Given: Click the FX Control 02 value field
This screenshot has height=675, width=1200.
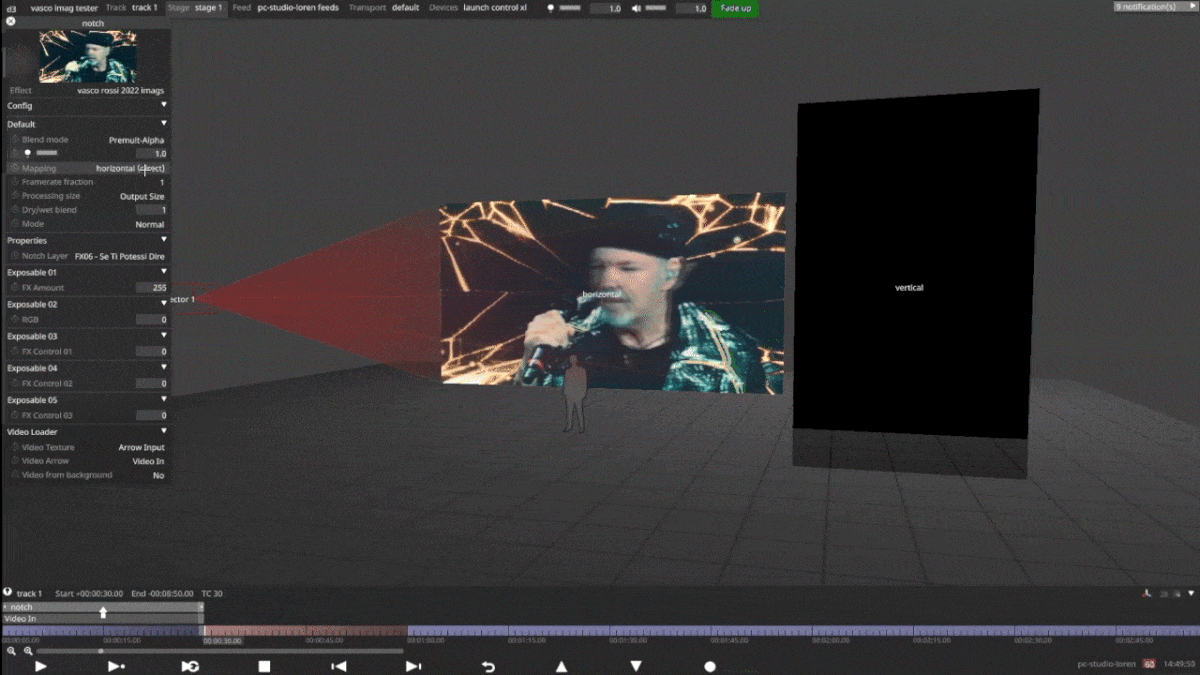Looking at the screenshot, I should [152, 383].
